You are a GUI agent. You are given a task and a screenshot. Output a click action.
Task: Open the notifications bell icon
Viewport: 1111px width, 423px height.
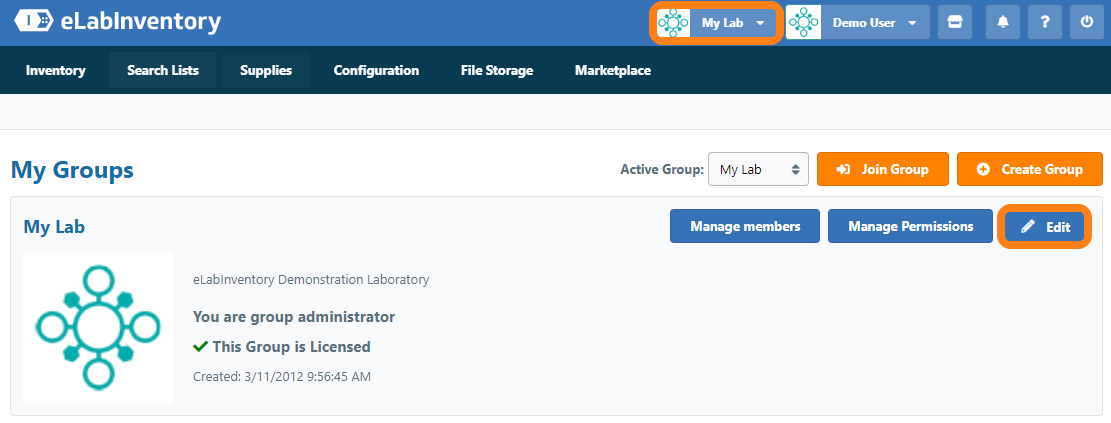(1002, 23)
